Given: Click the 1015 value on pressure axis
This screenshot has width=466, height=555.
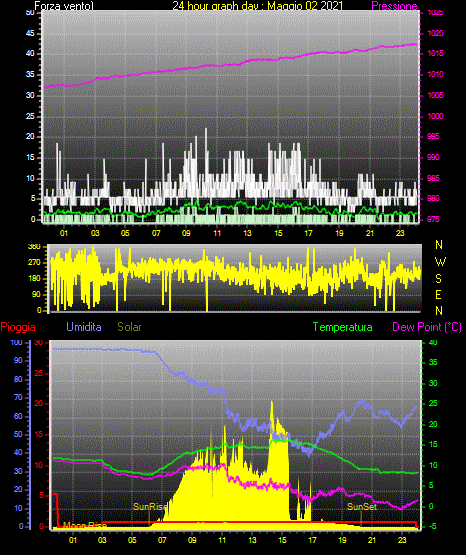Looking at the screenshot, I should (x=435, y=53).
